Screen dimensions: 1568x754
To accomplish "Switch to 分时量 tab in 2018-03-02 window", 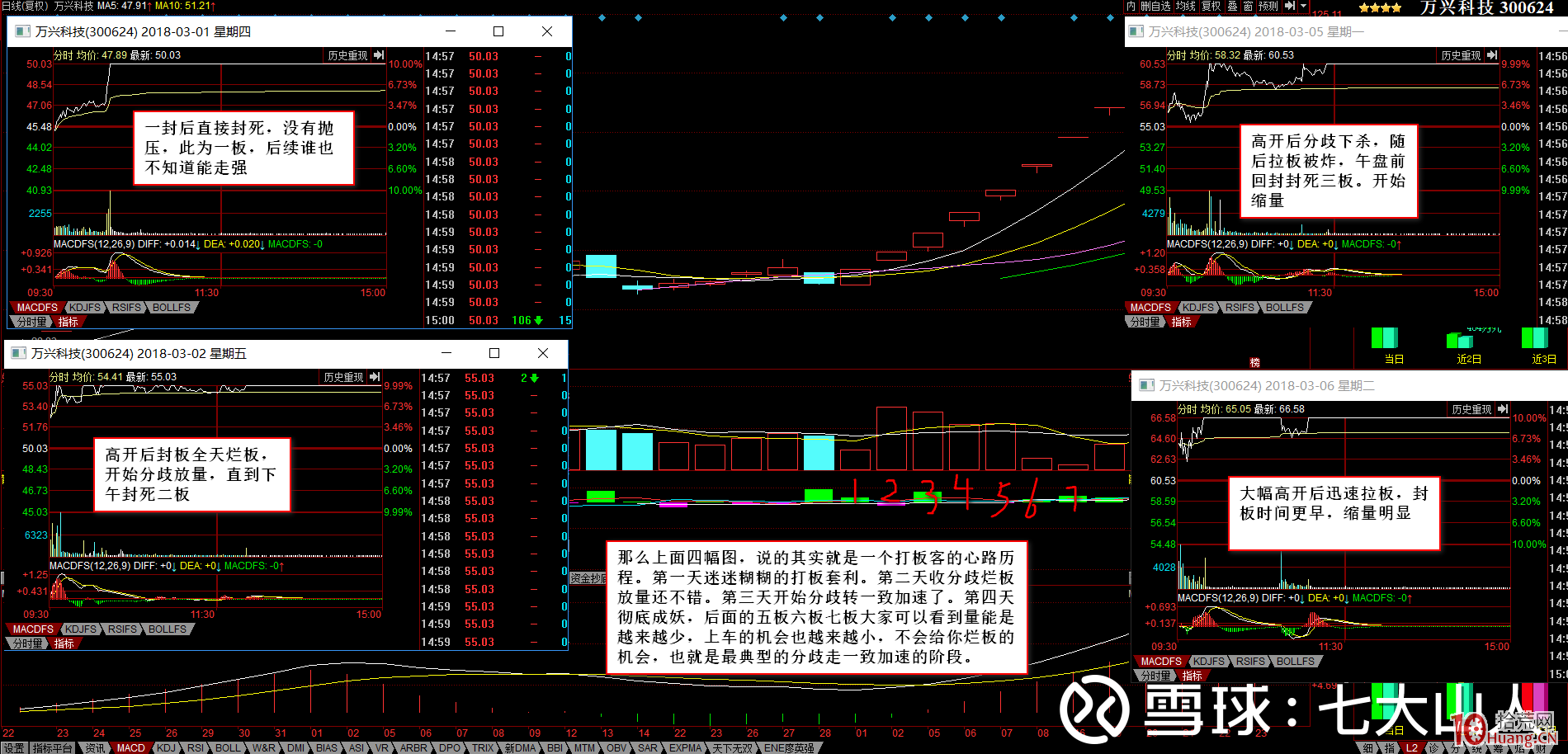I will [27, 643].
